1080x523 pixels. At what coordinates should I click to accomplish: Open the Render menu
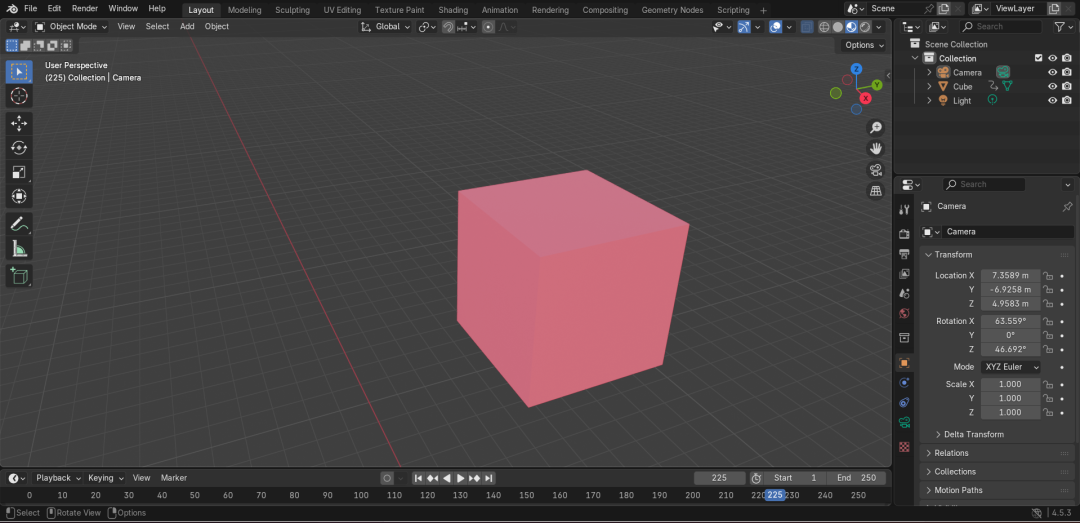point(85,8)
